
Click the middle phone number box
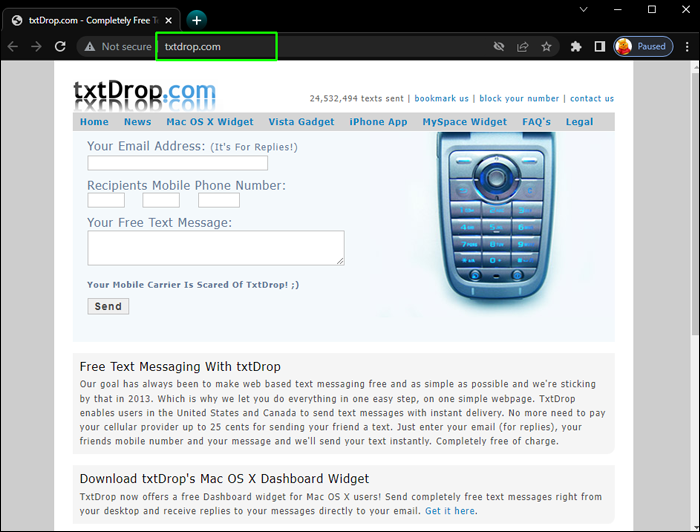[x=161, y=200]
